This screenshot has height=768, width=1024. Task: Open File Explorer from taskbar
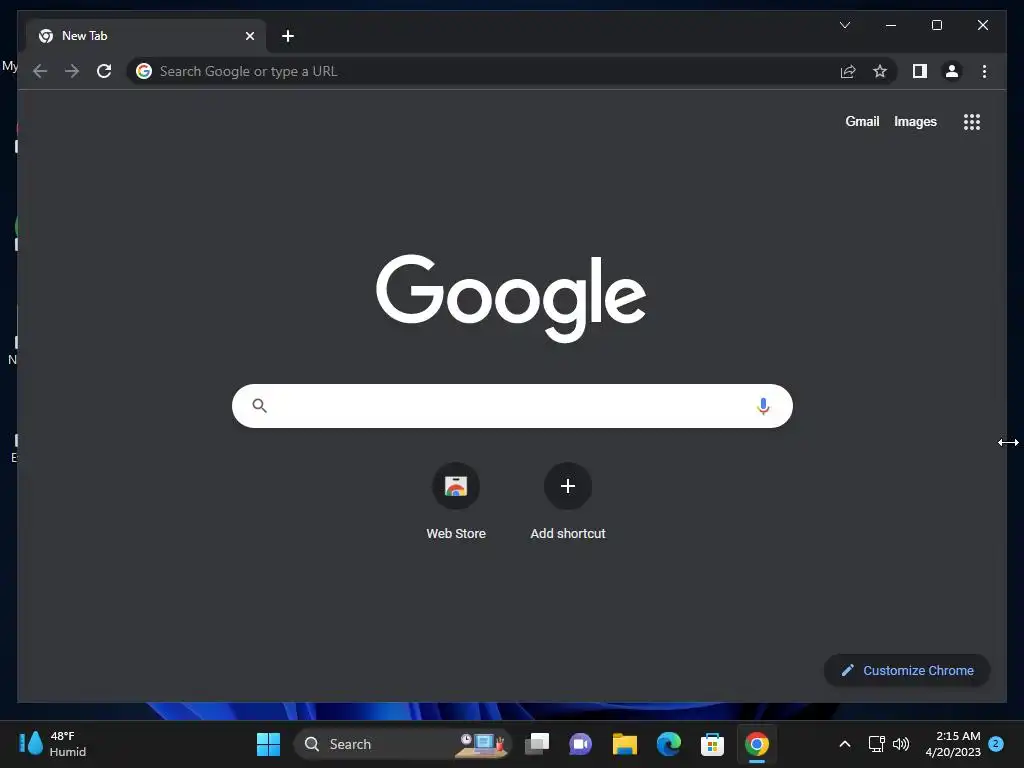point(624,744)
